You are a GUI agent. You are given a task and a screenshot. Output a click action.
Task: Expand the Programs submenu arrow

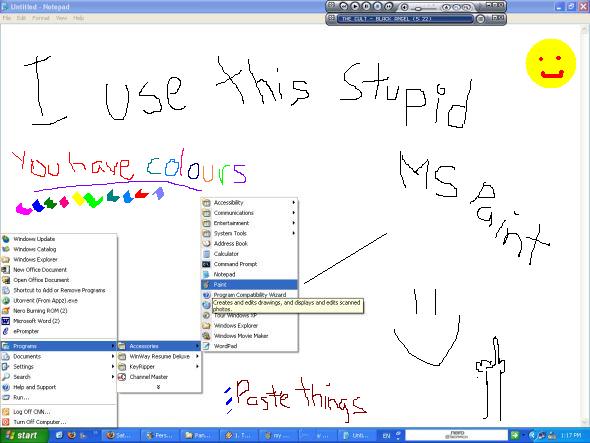click(x=113, y=346)
